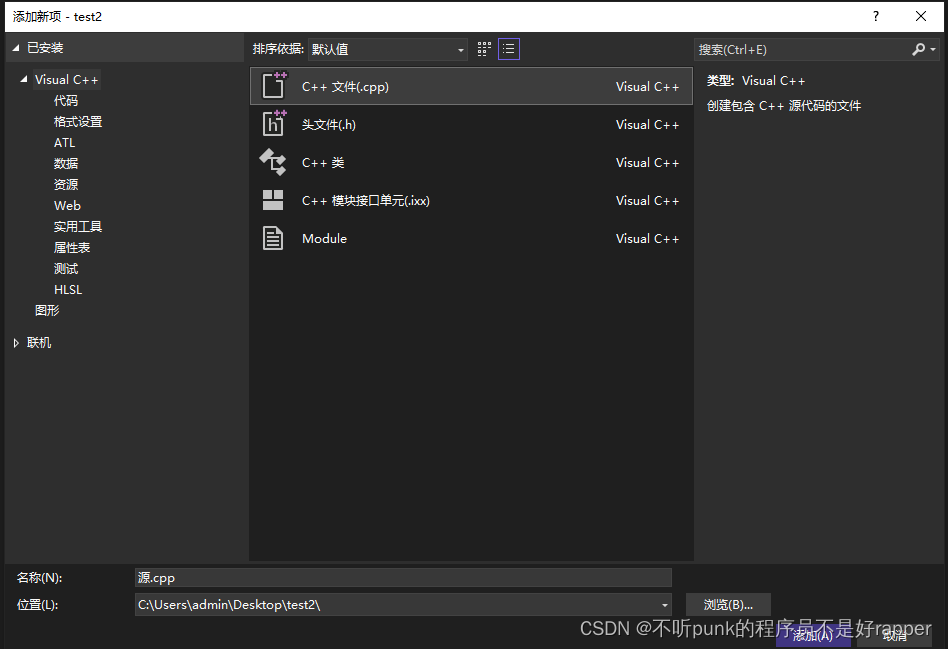Select the 代码 category in sidebar
The width and height of the screenshot is (948, 649).
(x=66, y=100)
